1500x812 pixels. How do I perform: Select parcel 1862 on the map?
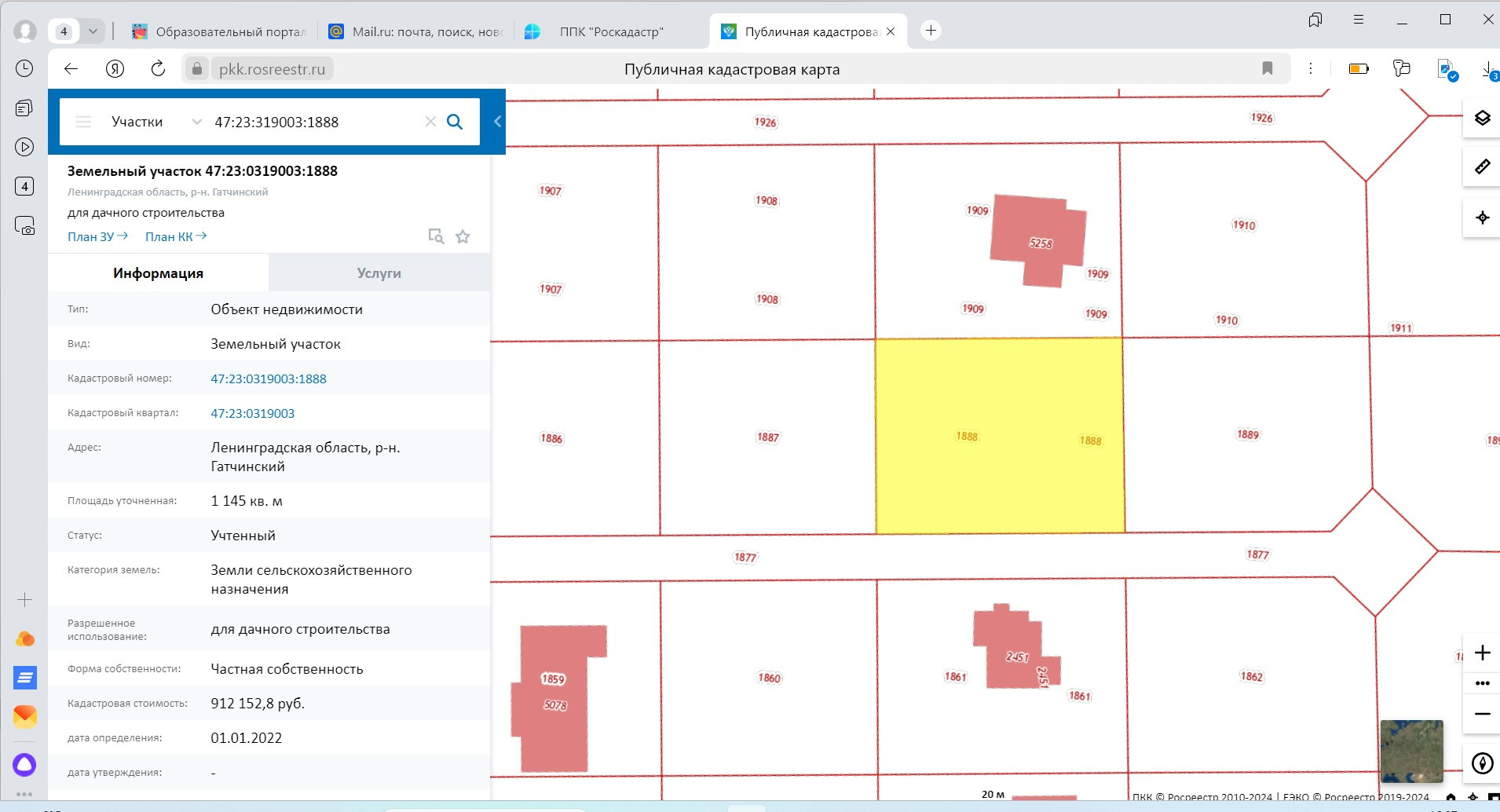tap(1251, 677)
